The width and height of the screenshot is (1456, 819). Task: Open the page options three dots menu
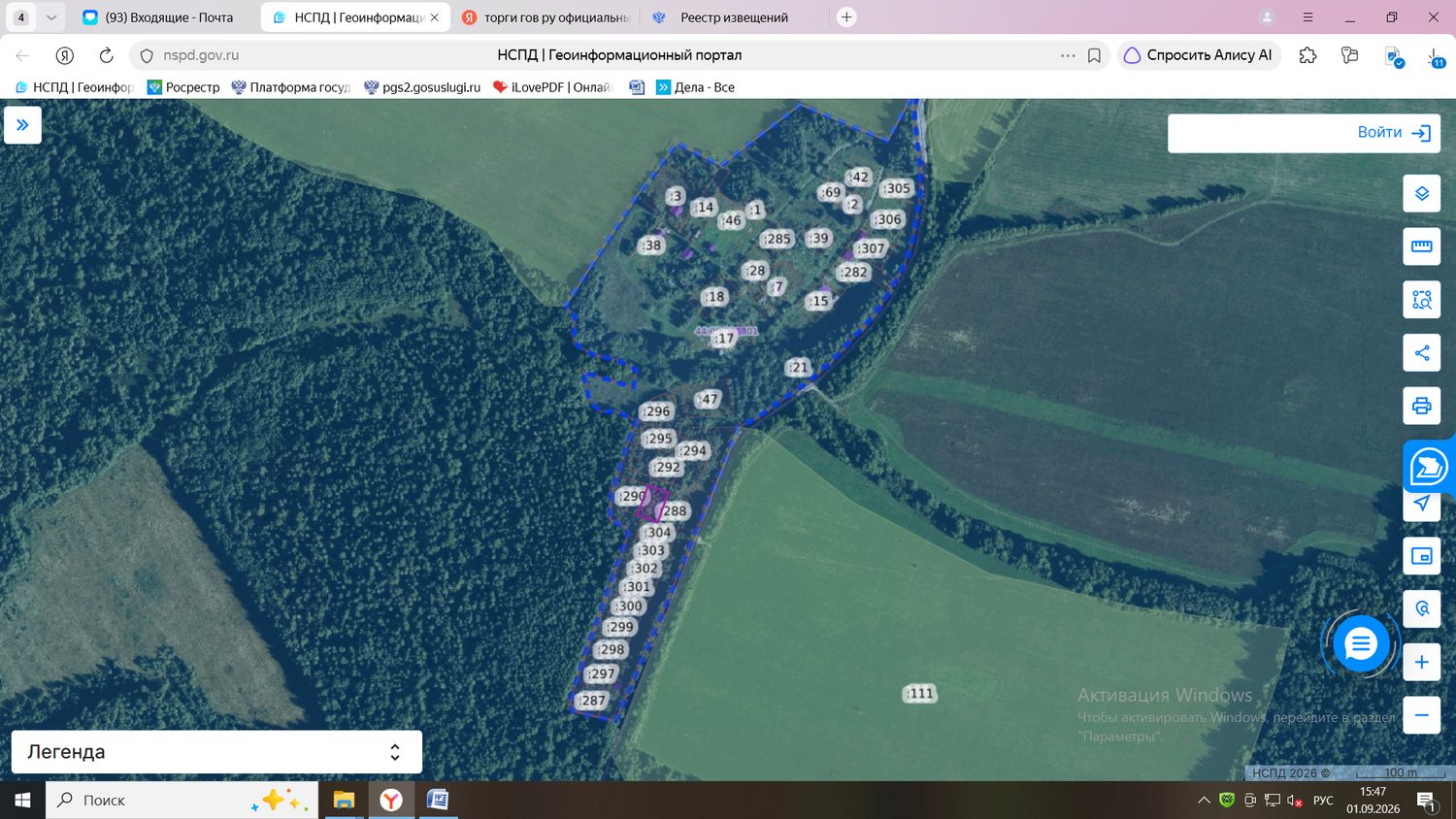click(1068, 55)
